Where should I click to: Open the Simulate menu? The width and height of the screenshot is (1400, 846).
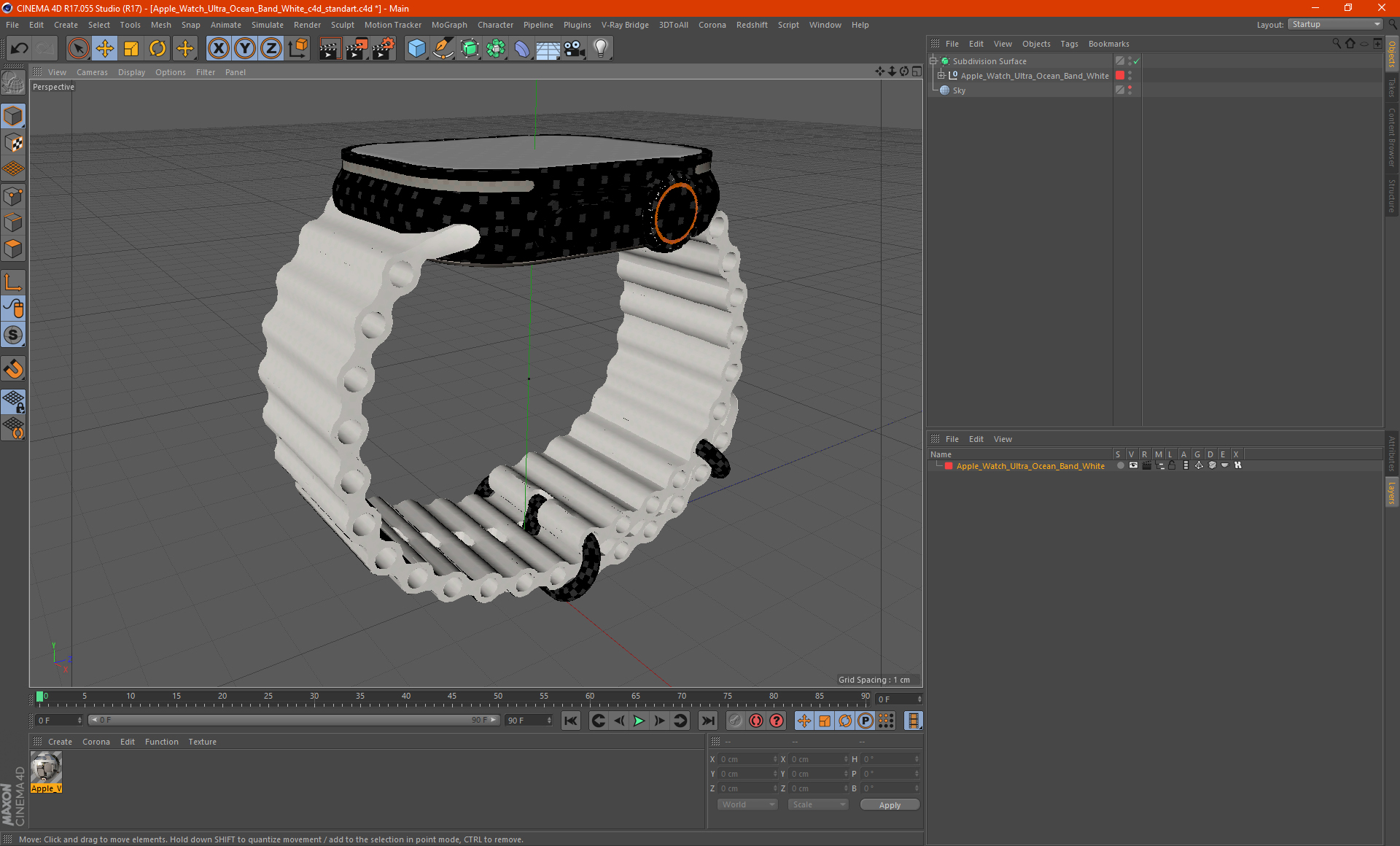[267, 25]
